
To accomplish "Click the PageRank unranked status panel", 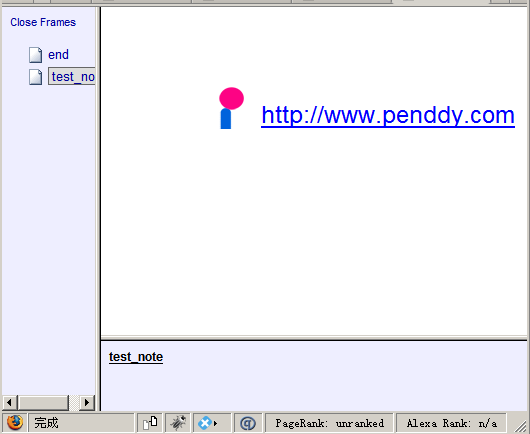I will 330,423.
